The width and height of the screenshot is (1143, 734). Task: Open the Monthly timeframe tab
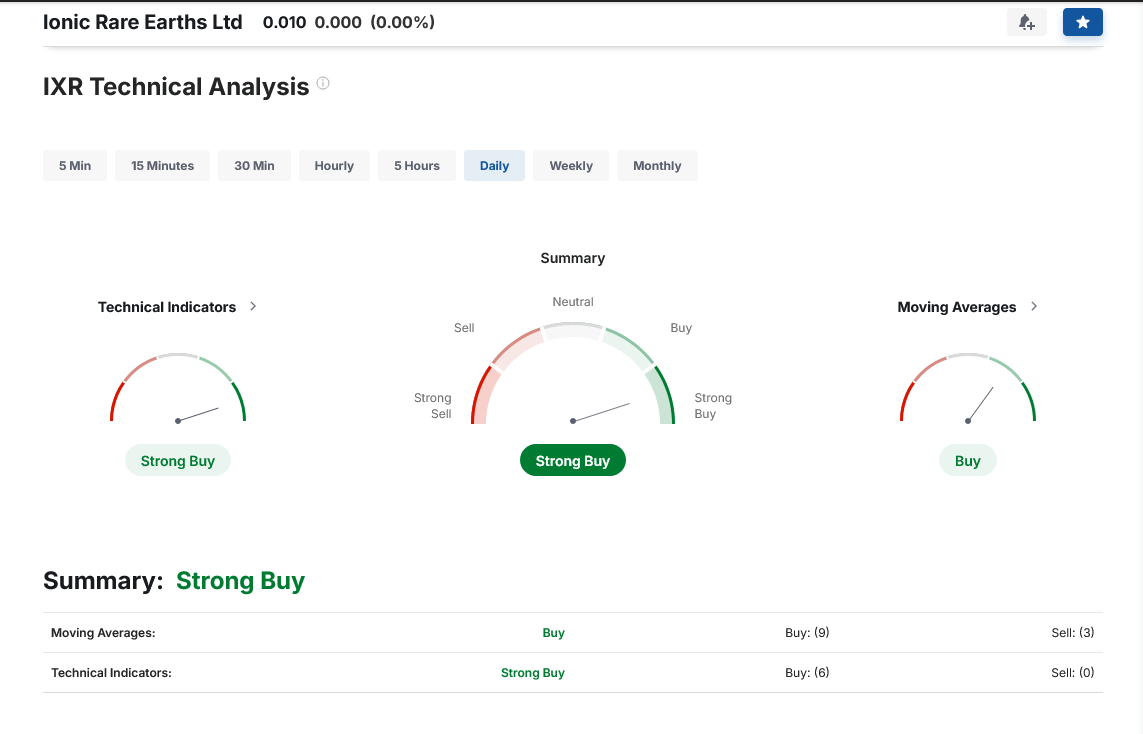click(657, 165)
